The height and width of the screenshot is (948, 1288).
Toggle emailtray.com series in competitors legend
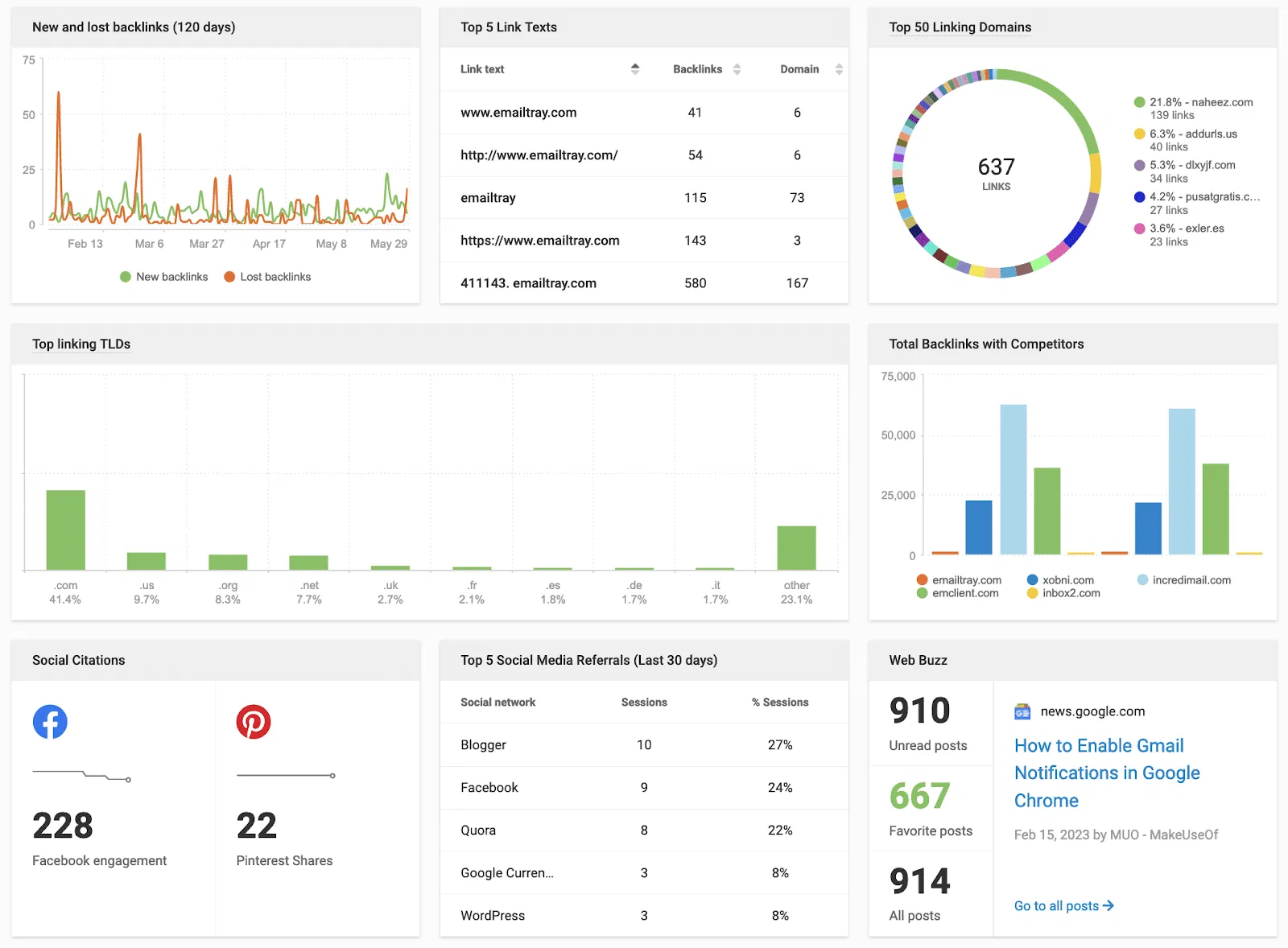coord(923,579)
